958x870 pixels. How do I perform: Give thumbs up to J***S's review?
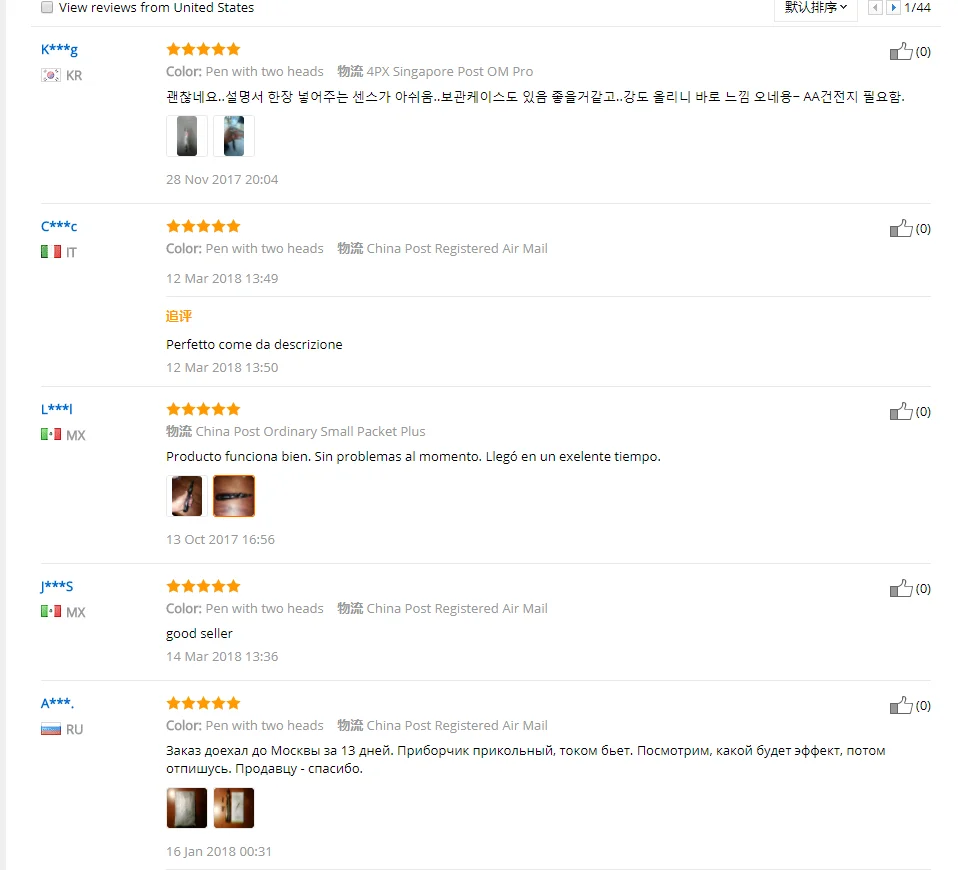[901, 588]
